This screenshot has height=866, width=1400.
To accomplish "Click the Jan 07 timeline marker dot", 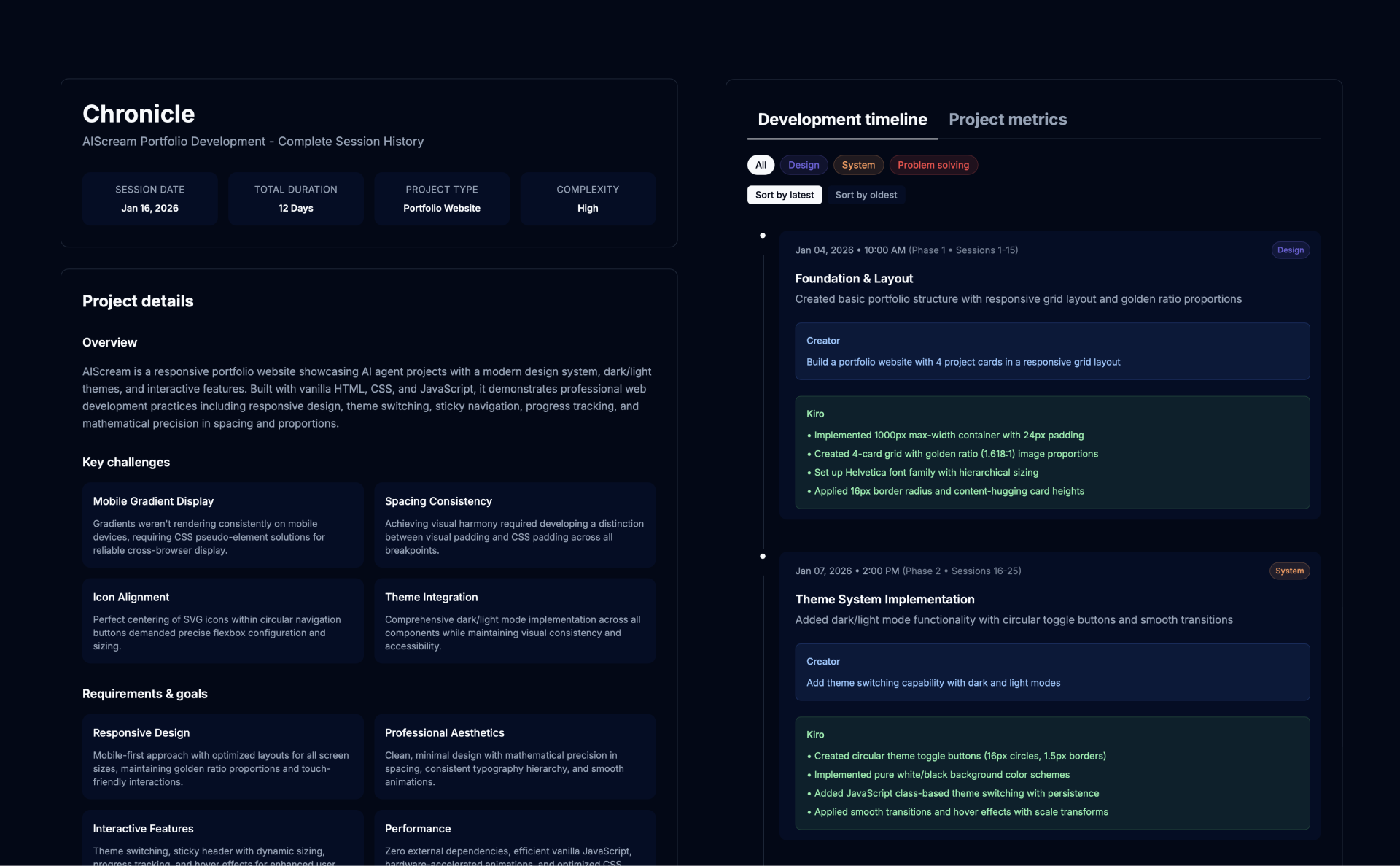I will pos(763,556).
